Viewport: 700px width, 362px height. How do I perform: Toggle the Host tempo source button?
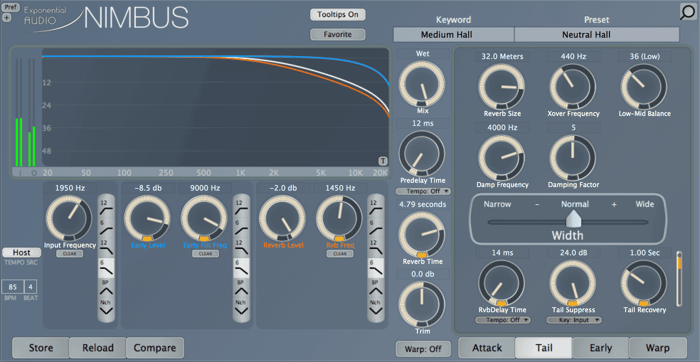click(x=21, y=253)
